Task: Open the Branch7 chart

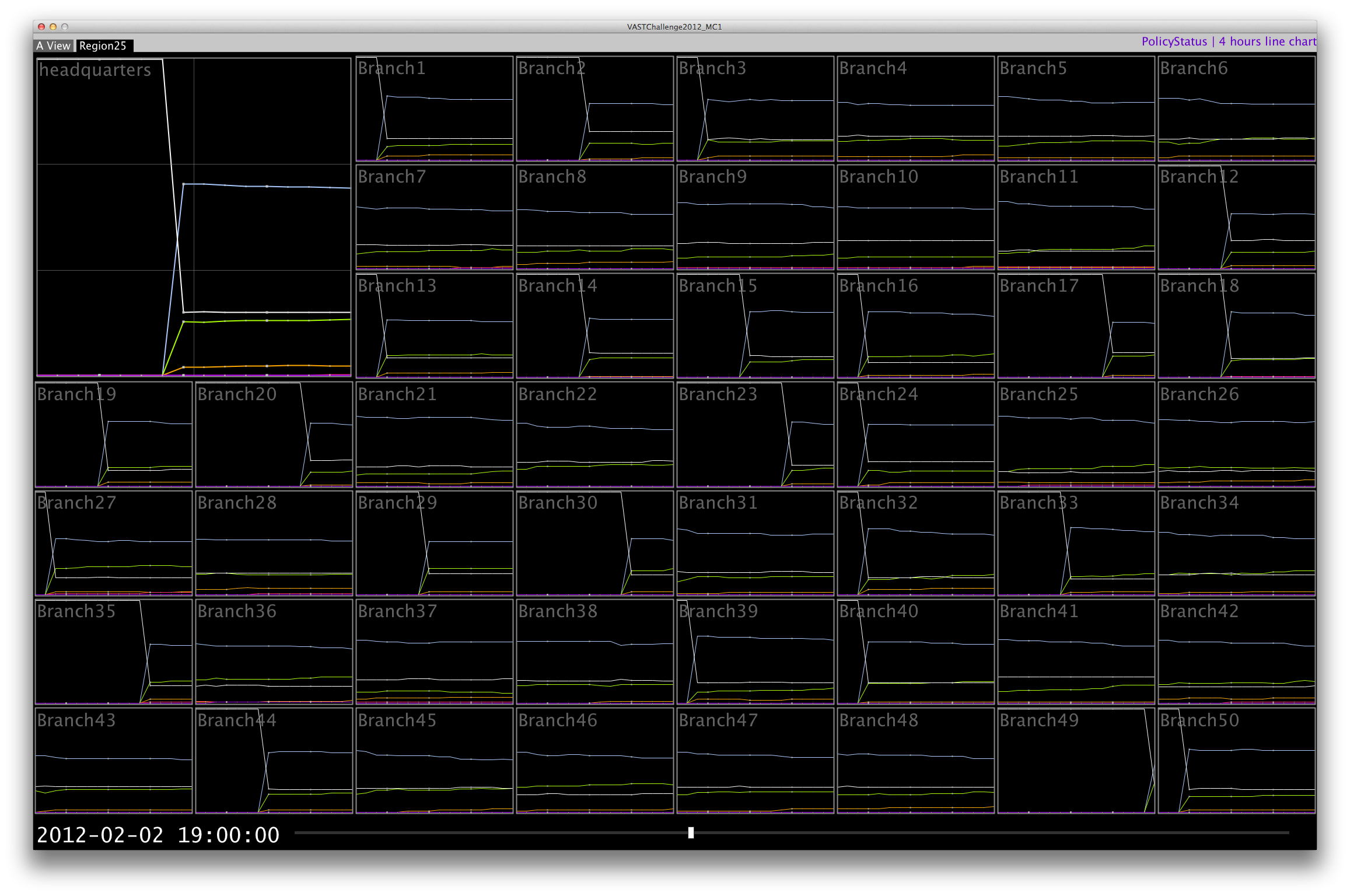Action: pyautogui.click(x=435, y=218)
